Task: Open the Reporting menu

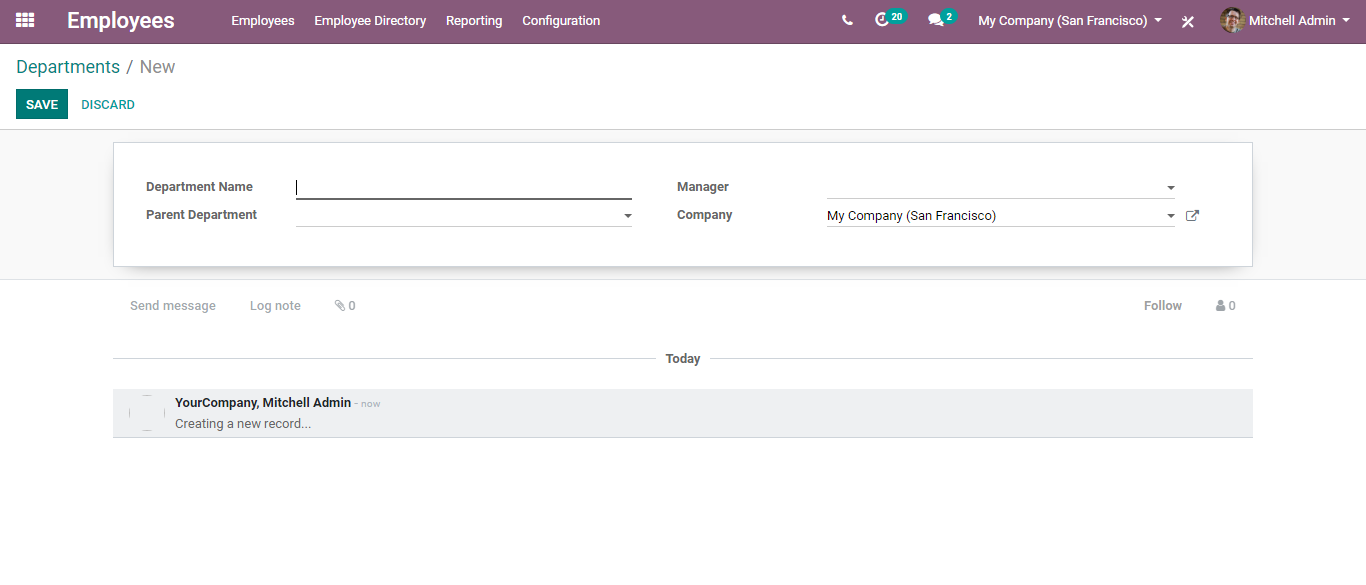Action: (474, 20)
